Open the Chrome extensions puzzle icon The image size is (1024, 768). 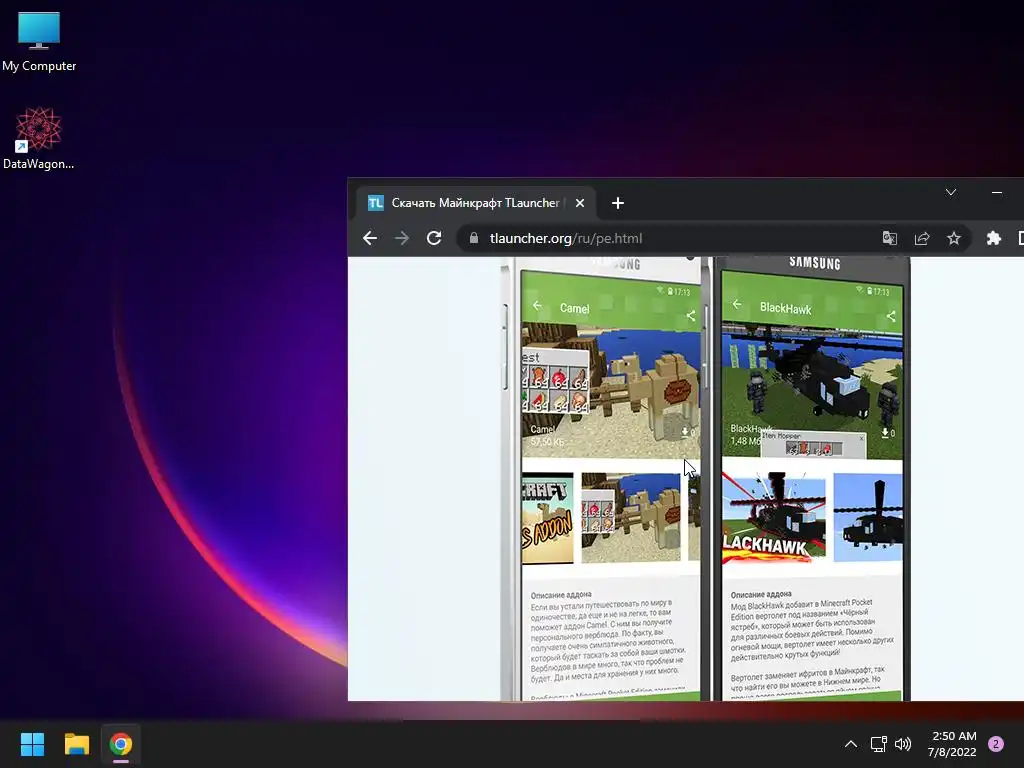tap(993, 238)
